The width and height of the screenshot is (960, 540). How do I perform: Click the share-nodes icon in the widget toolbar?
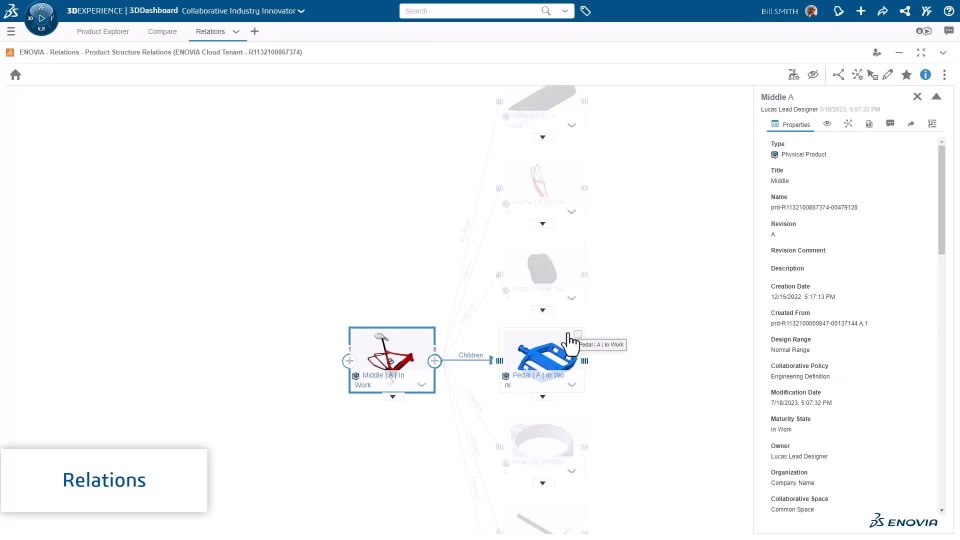pos(838,75)
